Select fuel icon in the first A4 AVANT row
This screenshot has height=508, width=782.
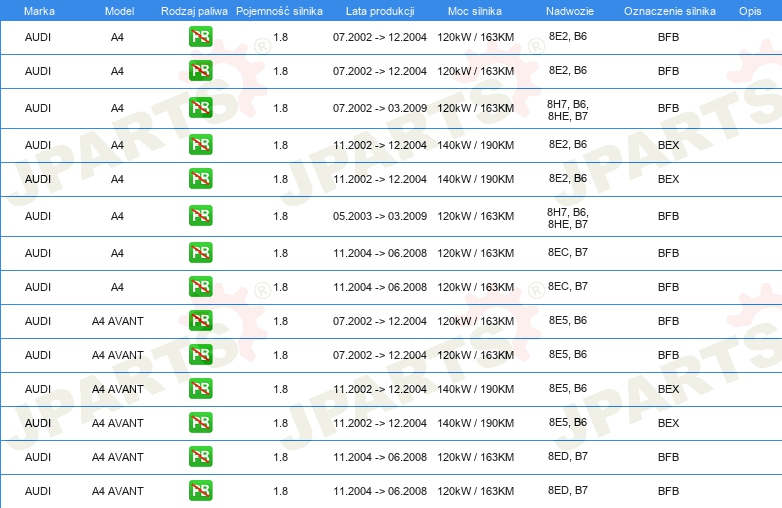[200, 321]
